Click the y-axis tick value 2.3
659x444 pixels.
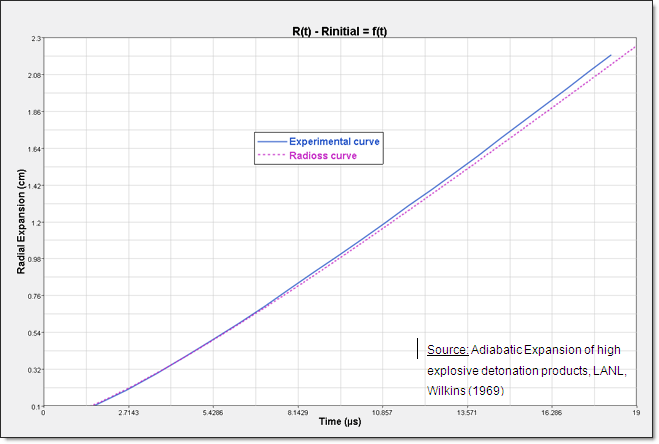[35, 39]
